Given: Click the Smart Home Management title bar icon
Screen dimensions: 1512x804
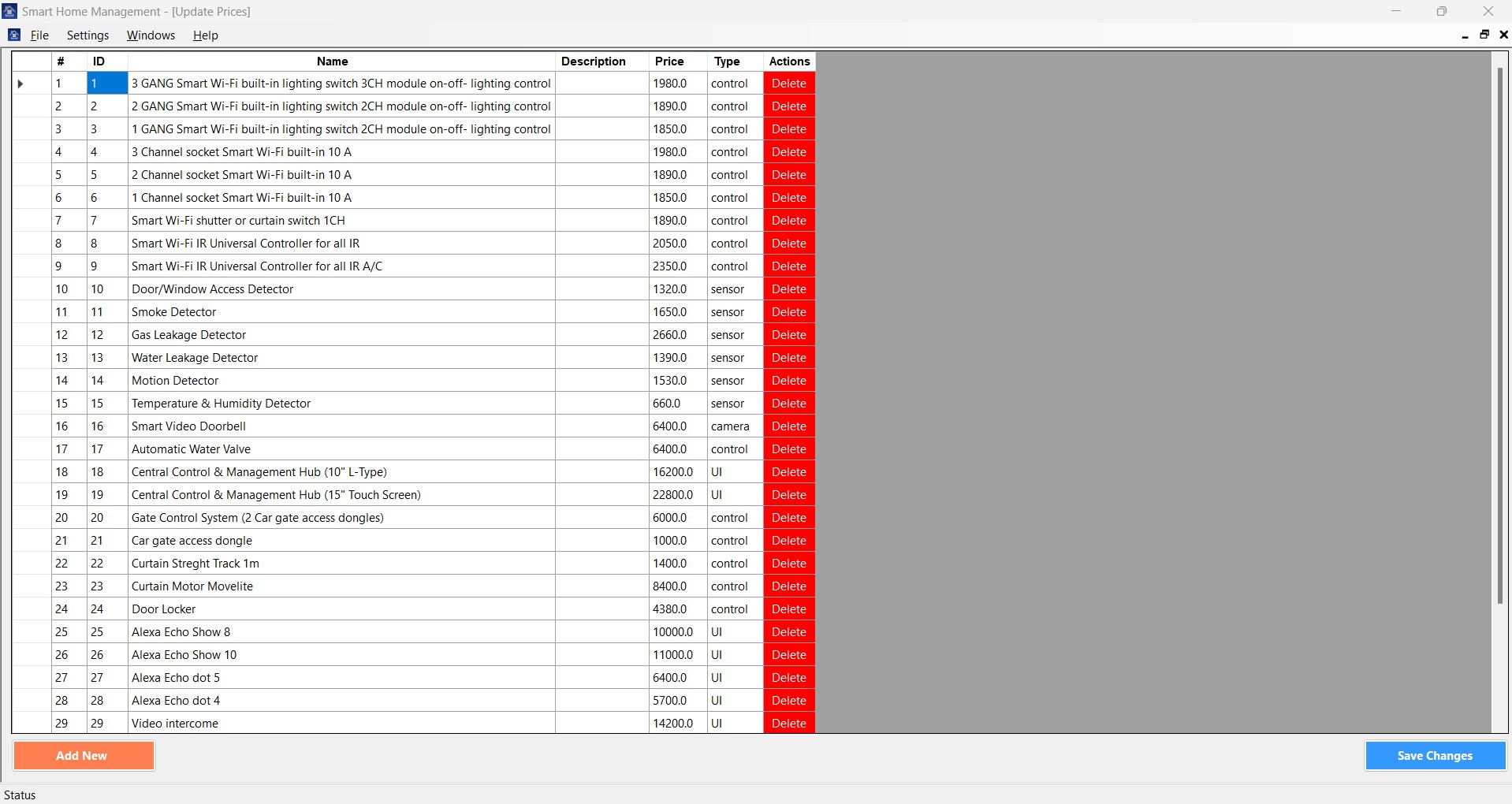Looking at the screenshot, I should [x=9, y=11].
